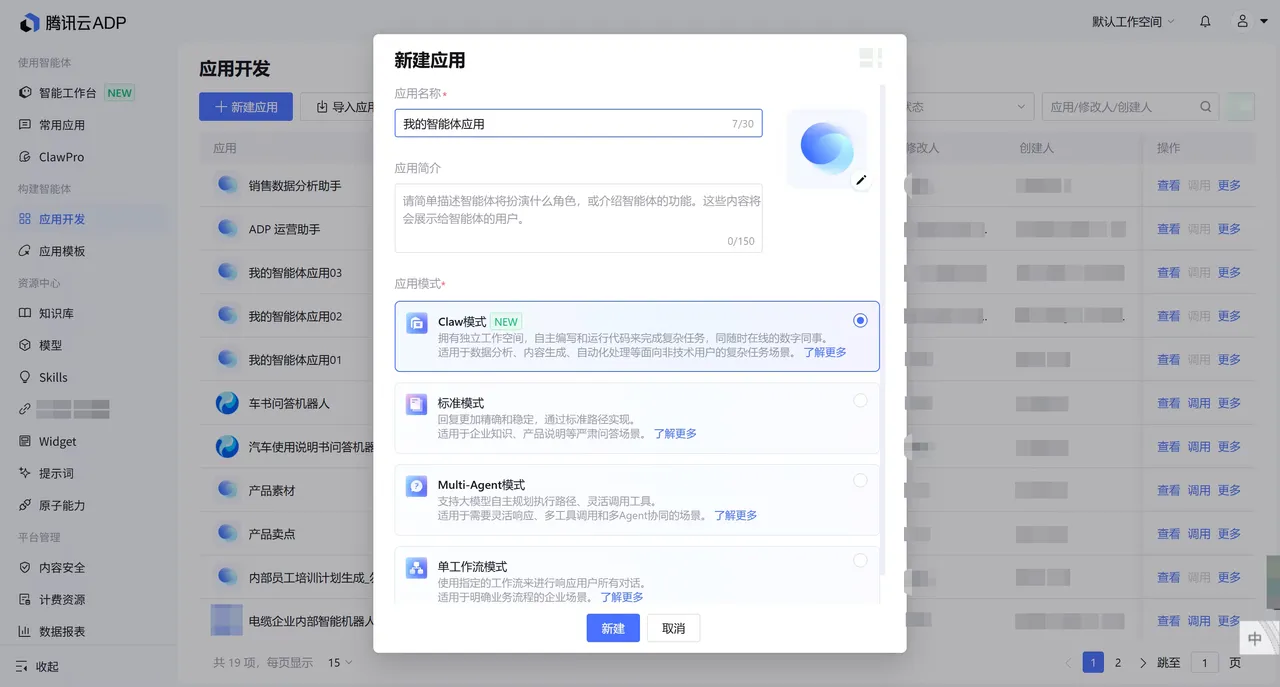The height and width of the screenshot is (687, 1280).
Task: Expand the 默认工作空间 workspace dropdown
Action: 1133,21
